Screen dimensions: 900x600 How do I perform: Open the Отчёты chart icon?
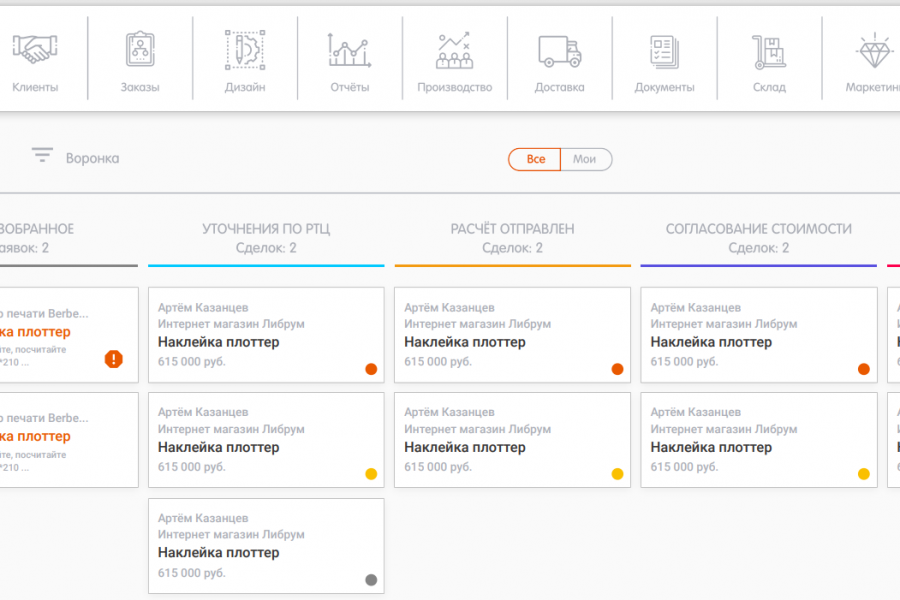349,50
